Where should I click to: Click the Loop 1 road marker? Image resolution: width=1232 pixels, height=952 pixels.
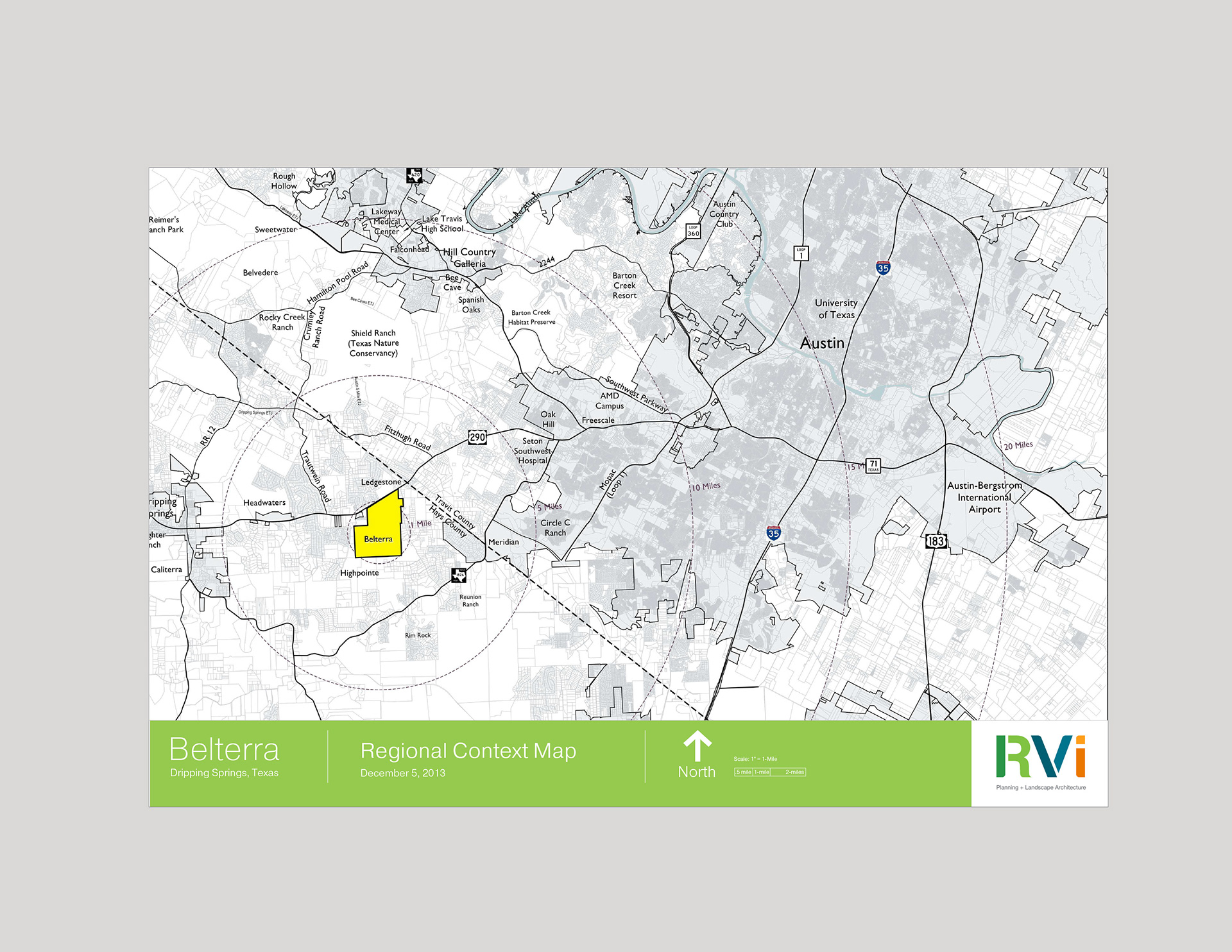point(801,253)
